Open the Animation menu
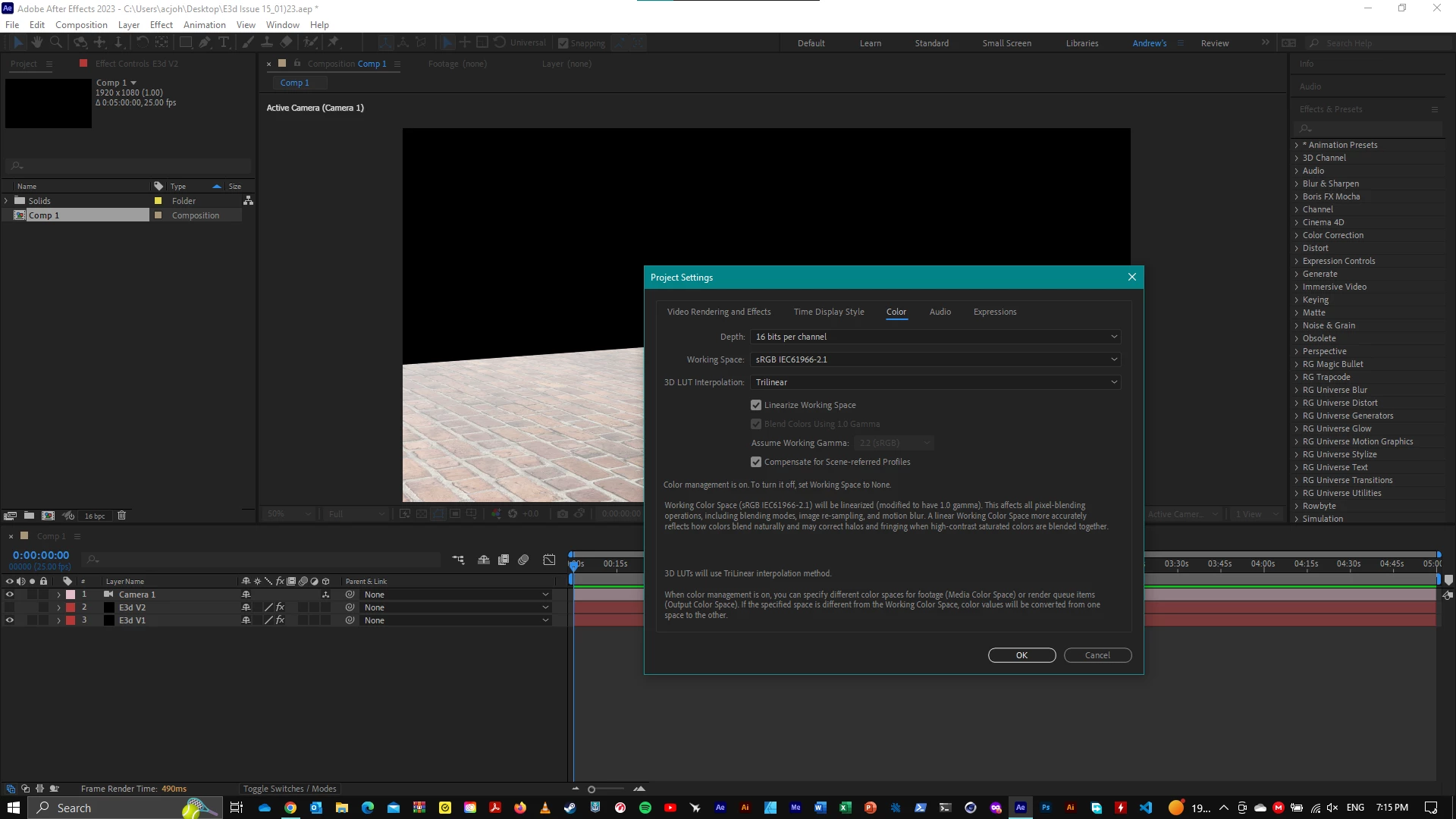The height and width of the screenshot is (819, 1456). coord(204,24)
